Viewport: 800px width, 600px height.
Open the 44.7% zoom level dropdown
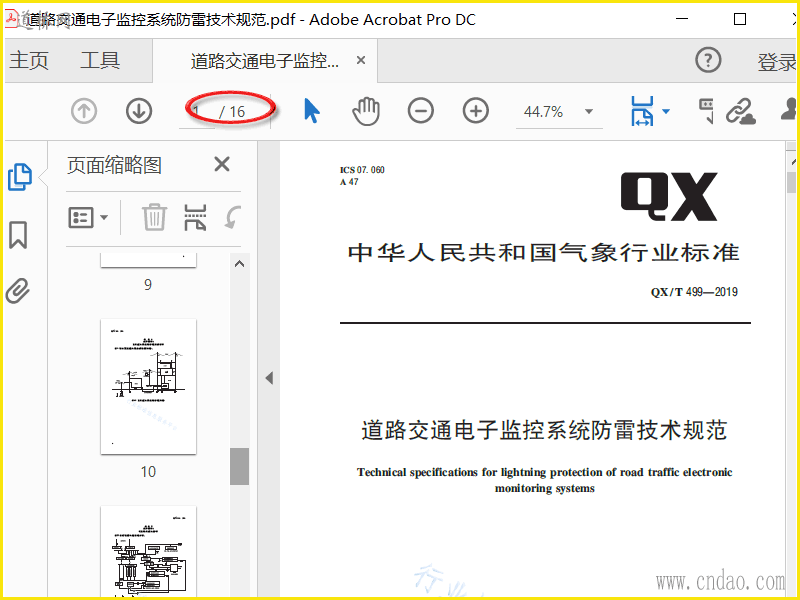(x=589, y=111)
